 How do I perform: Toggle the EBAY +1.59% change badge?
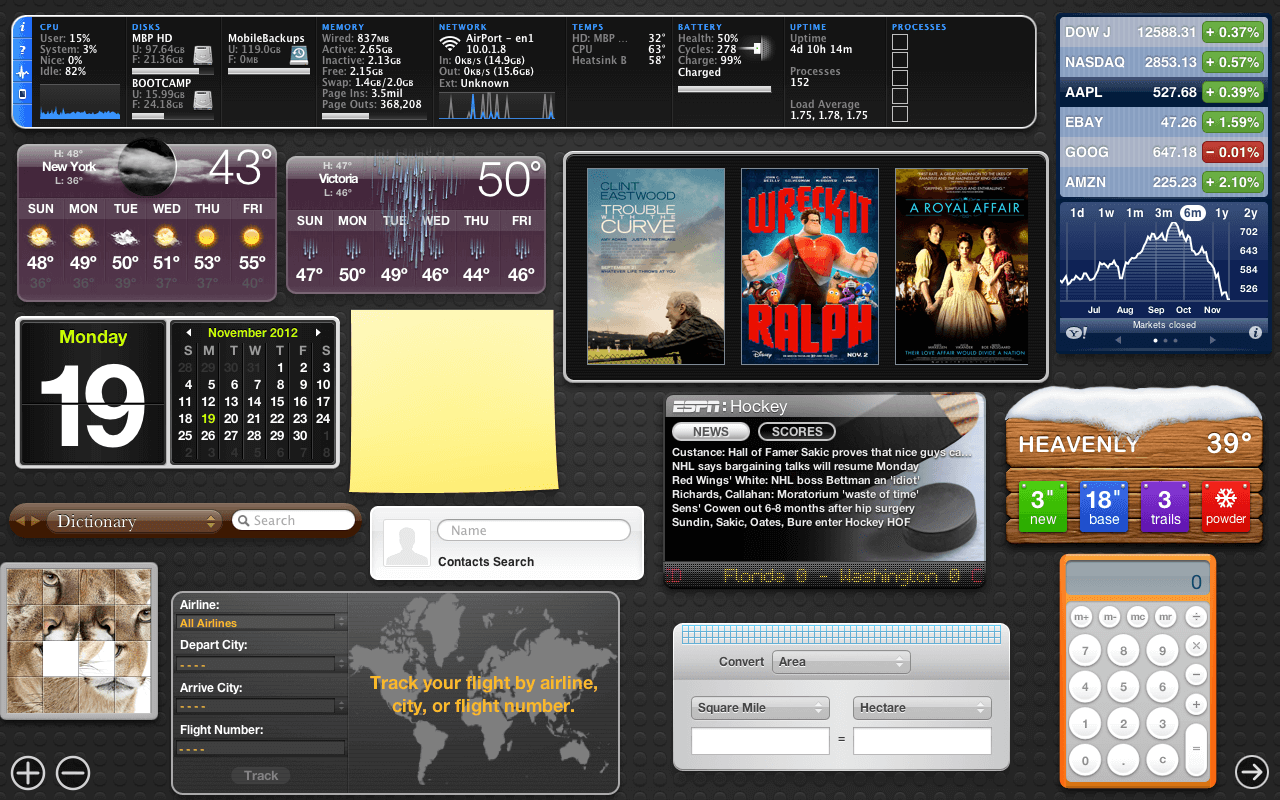[1232, 122]
